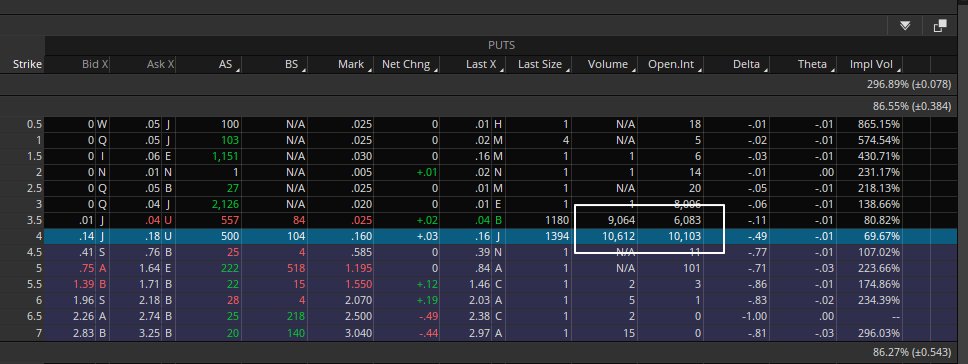Click the 10,612 volume value
This screenshot has height=364, width=968.
coord(618,236)
